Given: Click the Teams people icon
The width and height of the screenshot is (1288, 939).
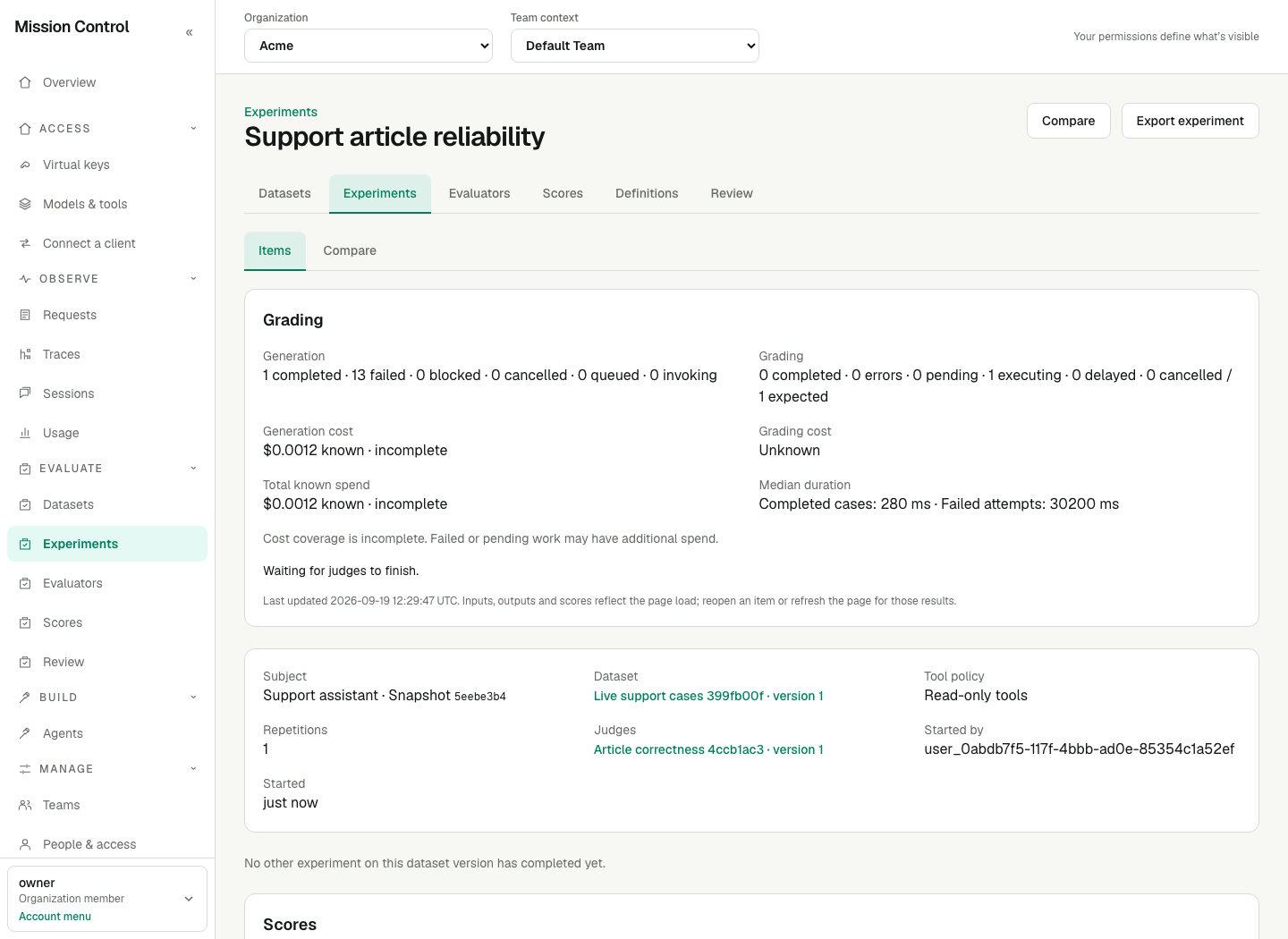Looking at the screenshot, I should click(x=25, y=805).
